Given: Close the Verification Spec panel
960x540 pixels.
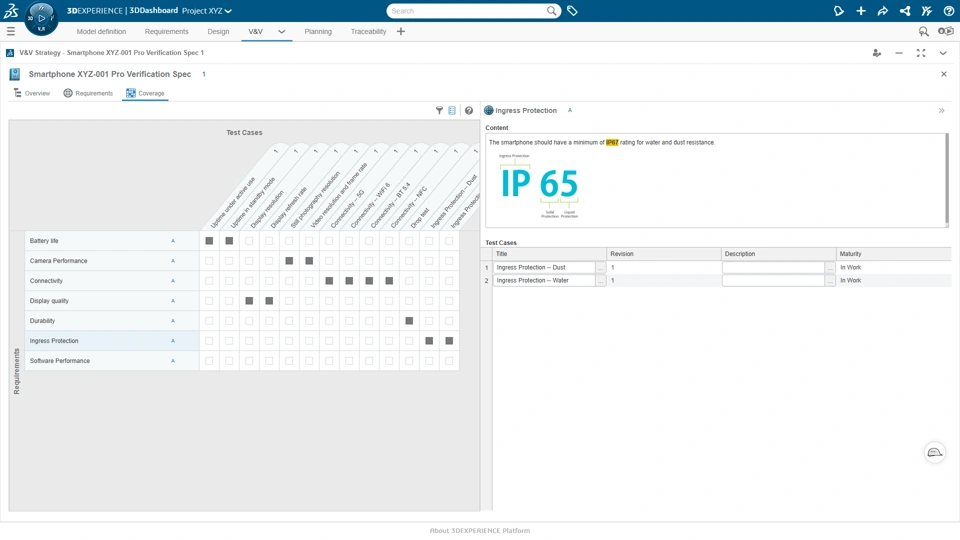Looking at the screenshot, I should coord(943,74).
